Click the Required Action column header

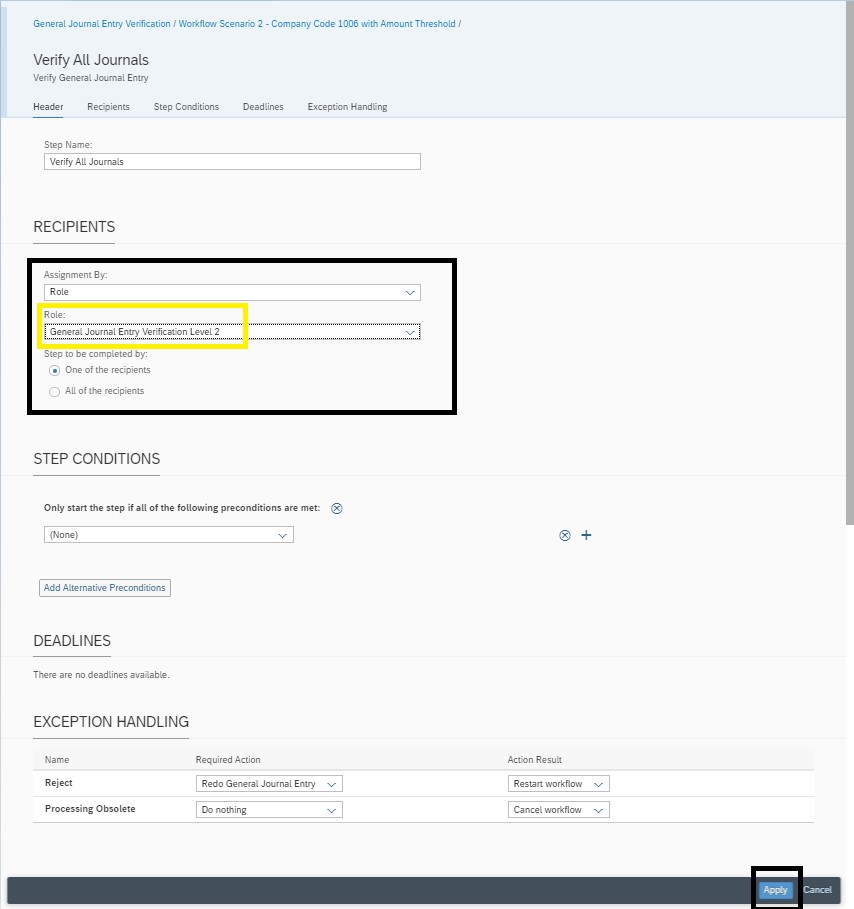point(228,760)
